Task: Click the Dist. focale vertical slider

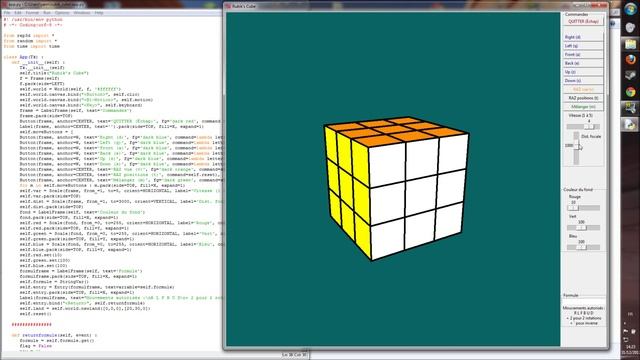Action: point(576,148)
